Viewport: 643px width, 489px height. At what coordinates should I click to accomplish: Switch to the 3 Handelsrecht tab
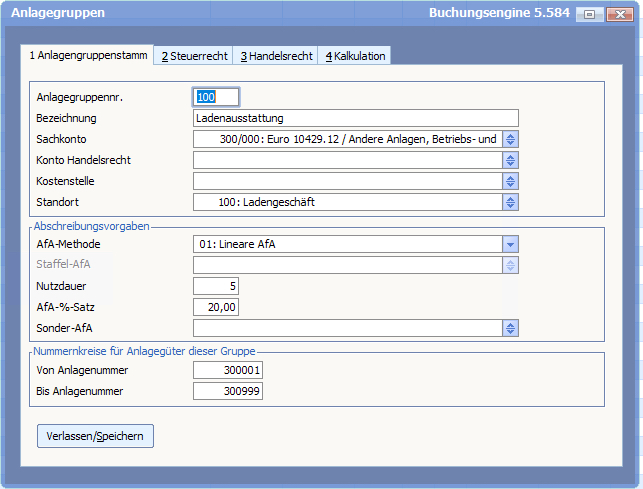(x=276, y=56)
